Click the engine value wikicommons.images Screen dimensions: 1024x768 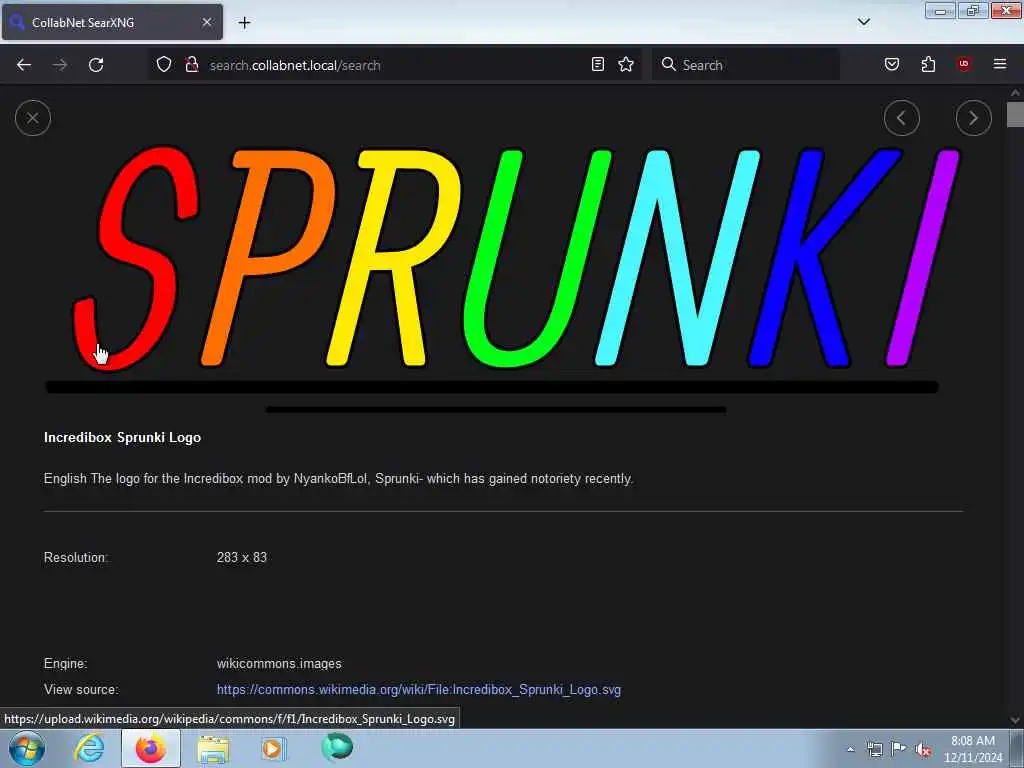pos(279,664)
